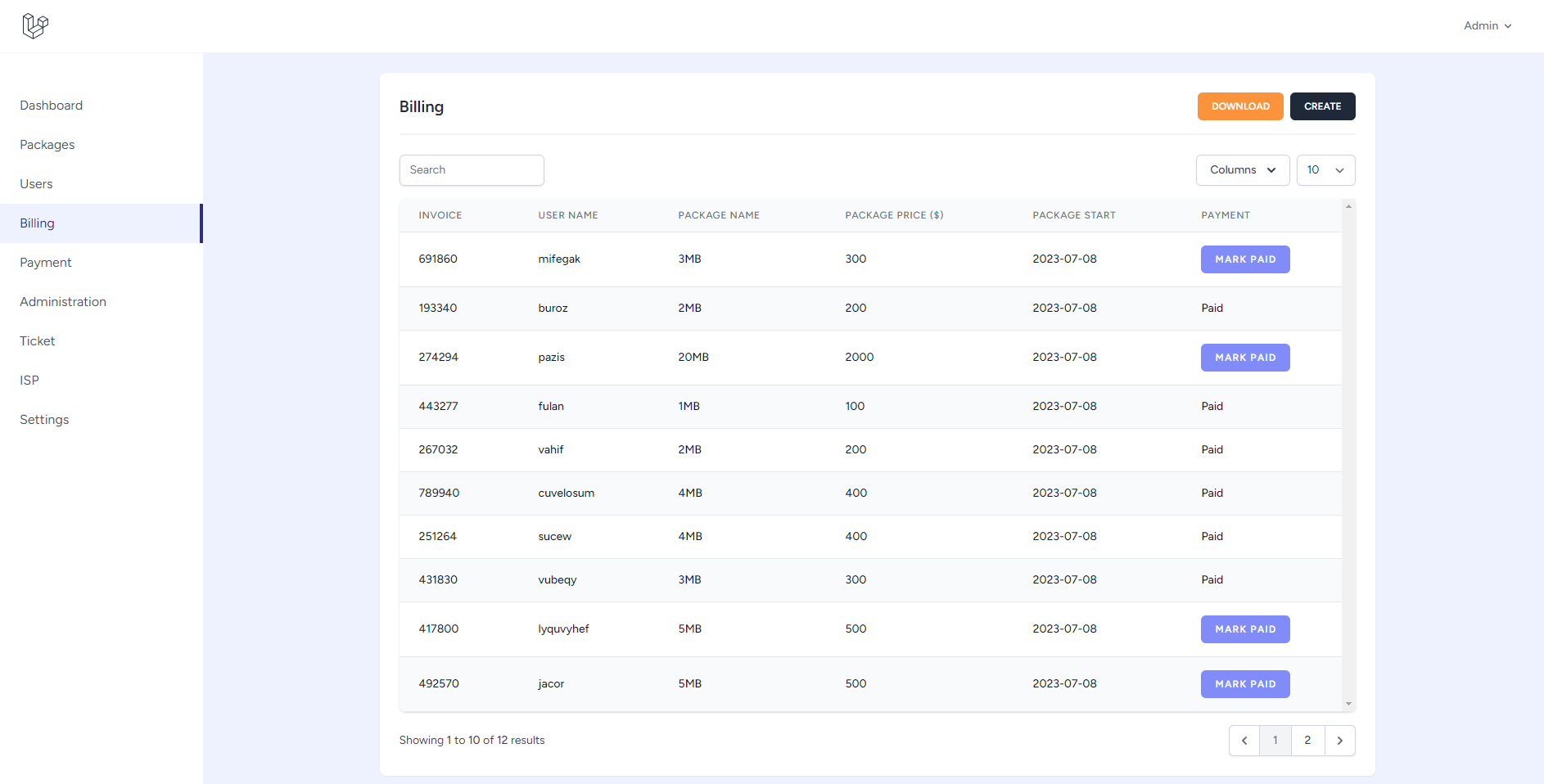Image resolution: width=1544 pixels, height=784 pixels.
Task: Open the Packages section
Action: 47,144
